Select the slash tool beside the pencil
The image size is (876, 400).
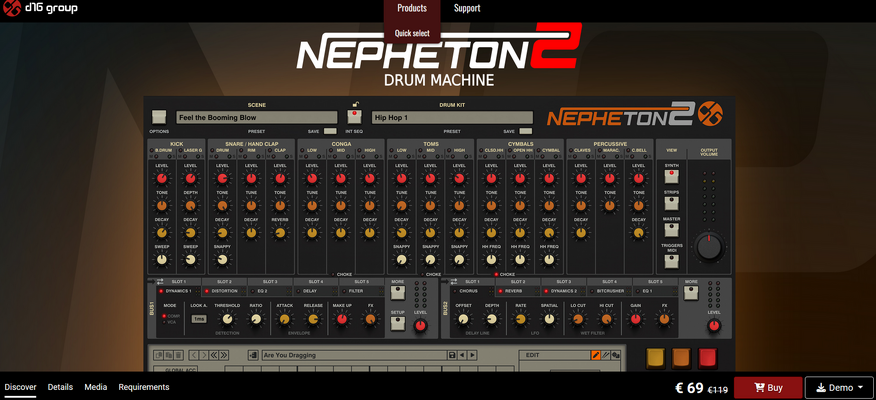point(606,355)
